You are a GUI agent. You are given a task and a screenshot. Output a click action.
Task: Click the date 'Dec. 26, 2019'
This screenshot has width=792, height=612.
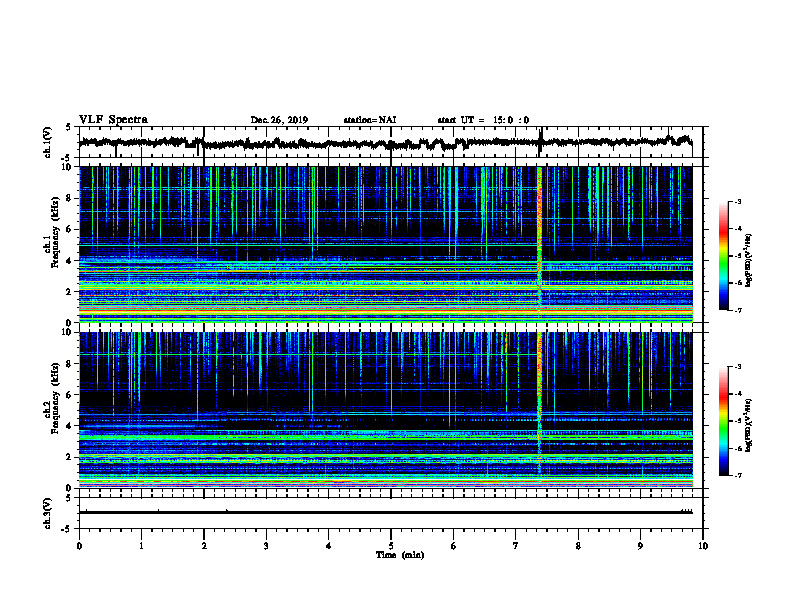(x=279, y=120)
